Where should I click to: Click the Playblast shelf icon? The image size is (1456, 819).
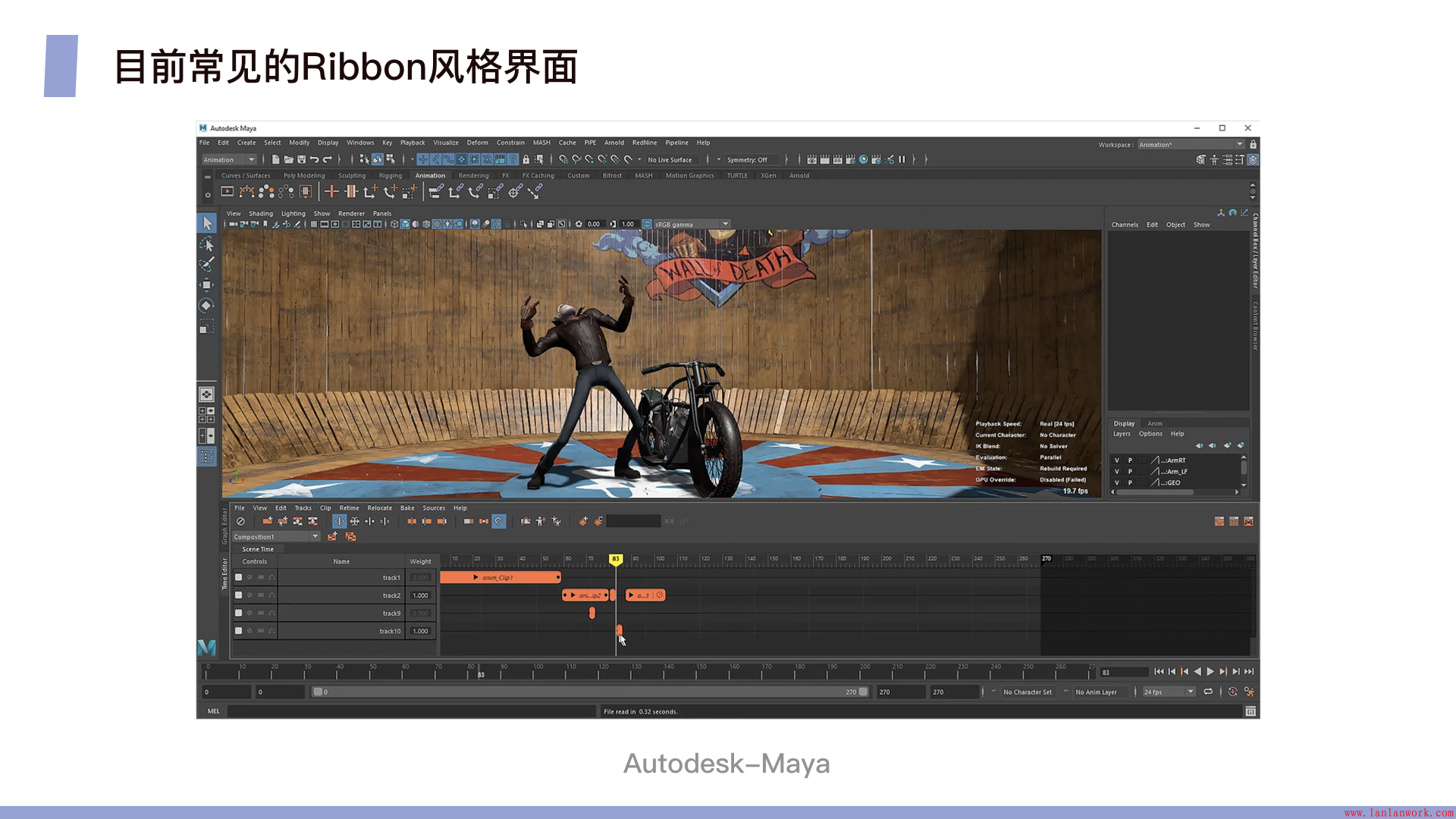pyautogui.click(x=227, y=192)
